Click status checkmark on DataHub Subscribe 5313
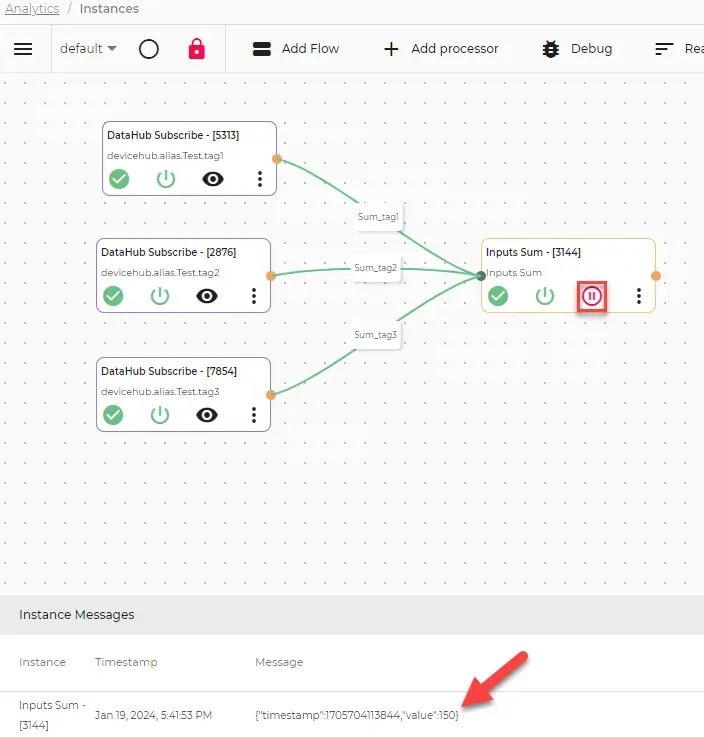Image resolution: width=704 pixels, height=737 pixels. (119, 179)
